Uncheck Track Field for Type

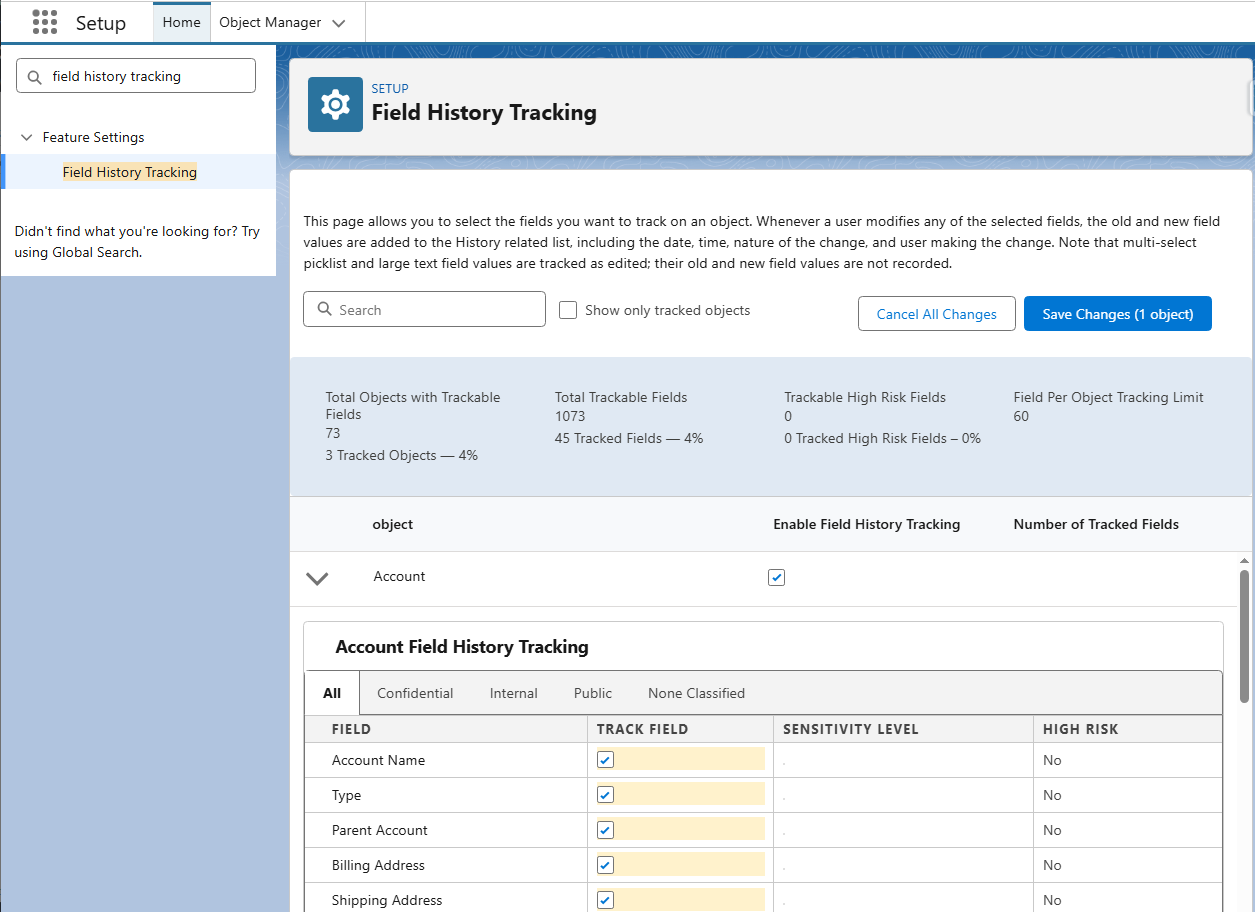605,795
